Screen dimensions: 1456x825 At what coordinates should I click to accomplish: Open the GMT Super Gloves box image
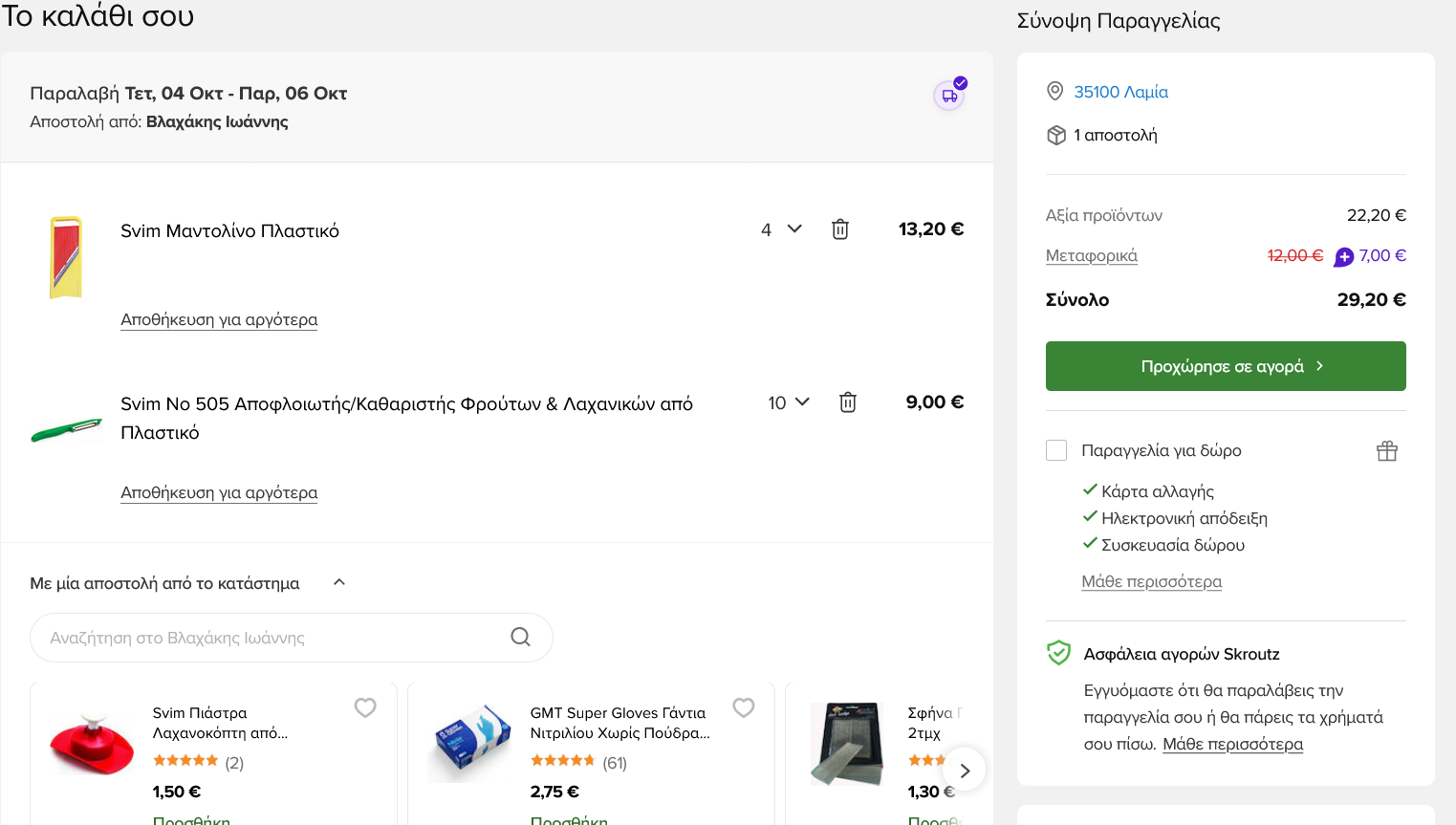pos(469,744)
